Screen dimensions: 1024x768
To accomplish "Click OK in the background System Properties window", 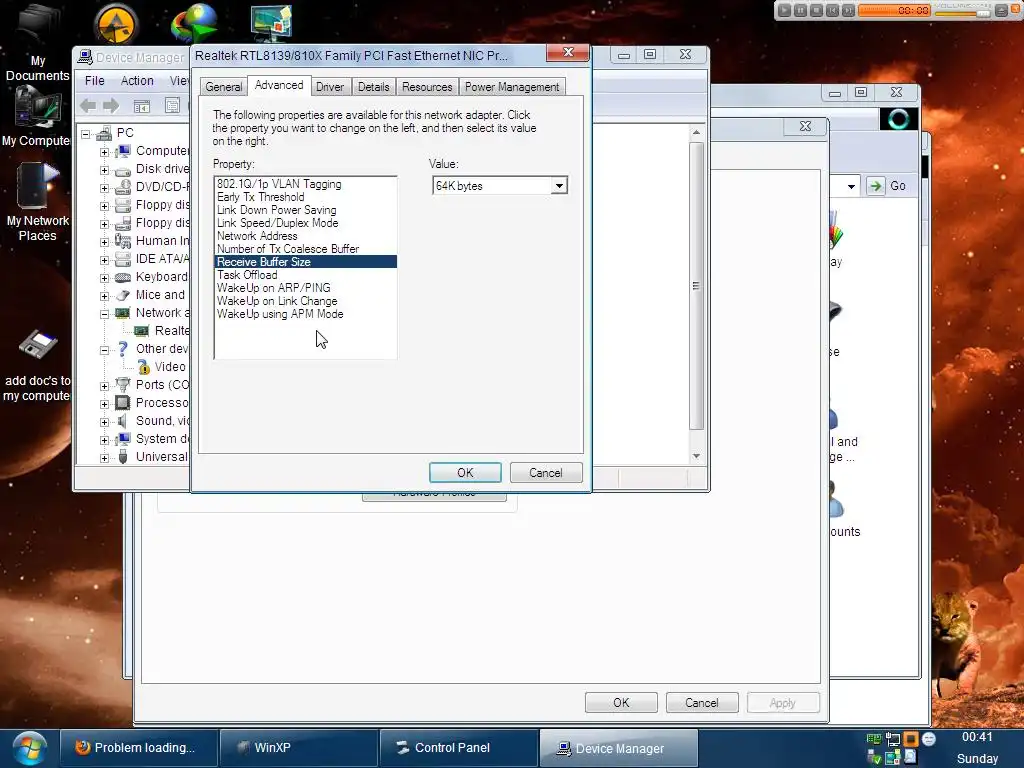I will 621,703.
